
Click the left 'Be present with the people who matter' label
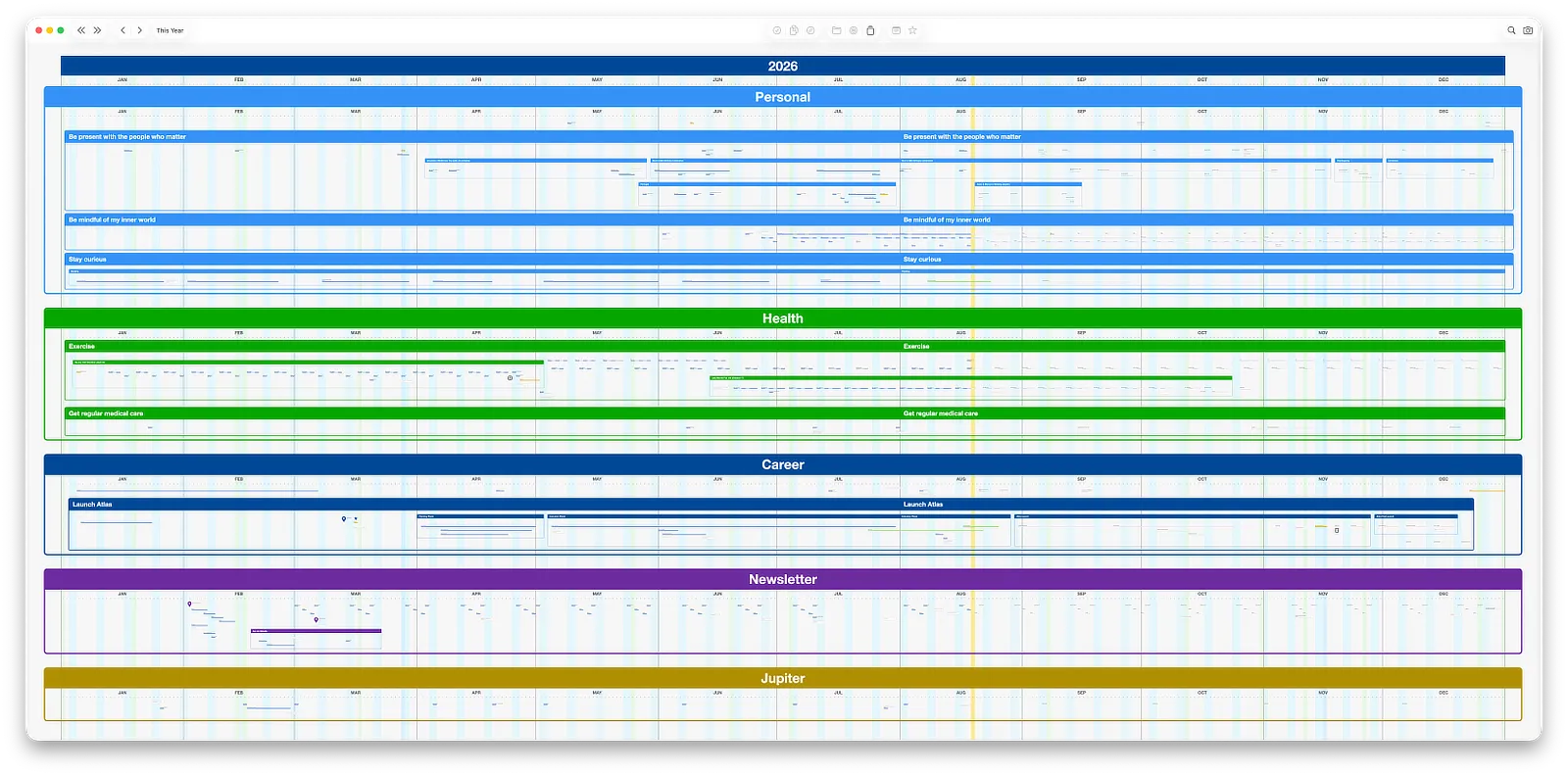coord(127,137)
